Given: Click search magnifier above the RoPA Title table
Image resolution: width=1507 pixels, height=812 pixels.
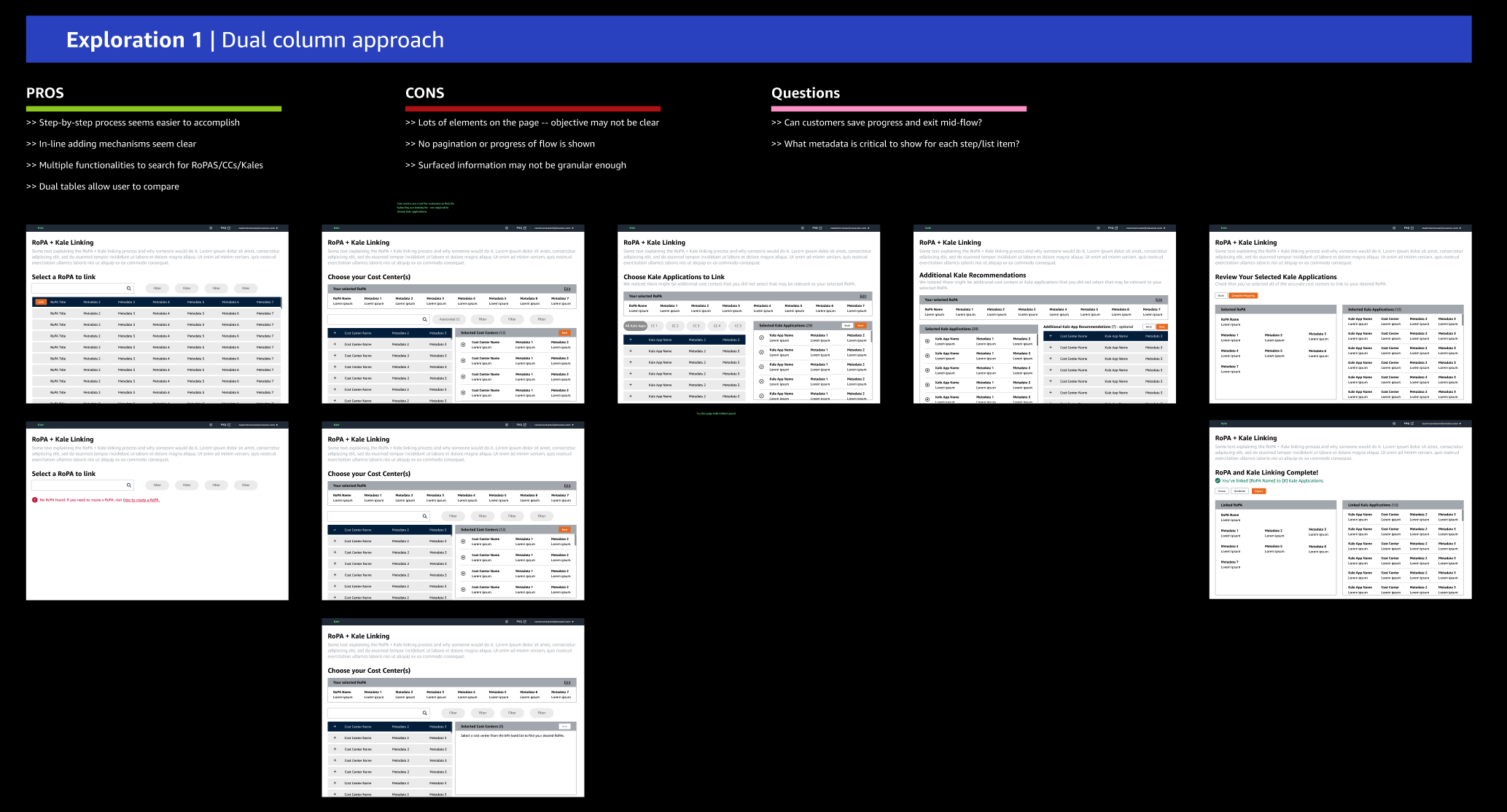Looking at the screenshot, I should [129, 289].
